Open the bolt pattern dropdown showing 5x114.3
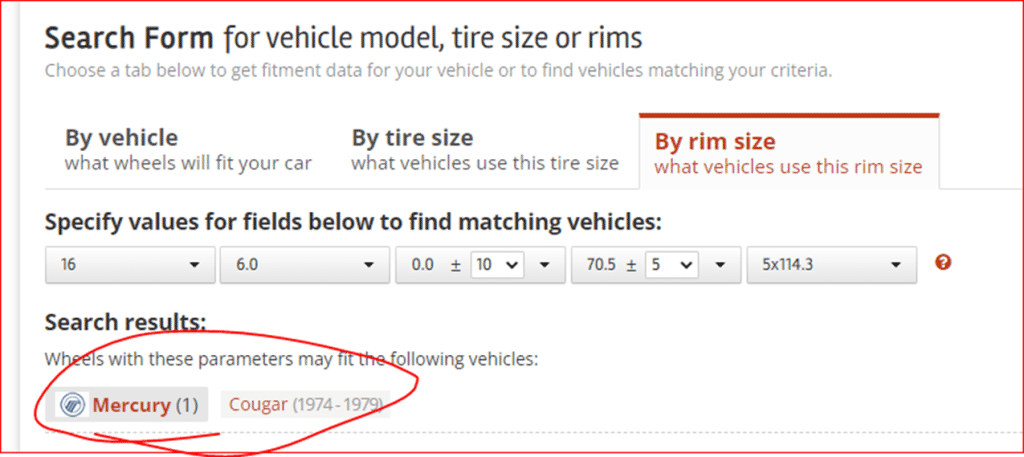 831,265
